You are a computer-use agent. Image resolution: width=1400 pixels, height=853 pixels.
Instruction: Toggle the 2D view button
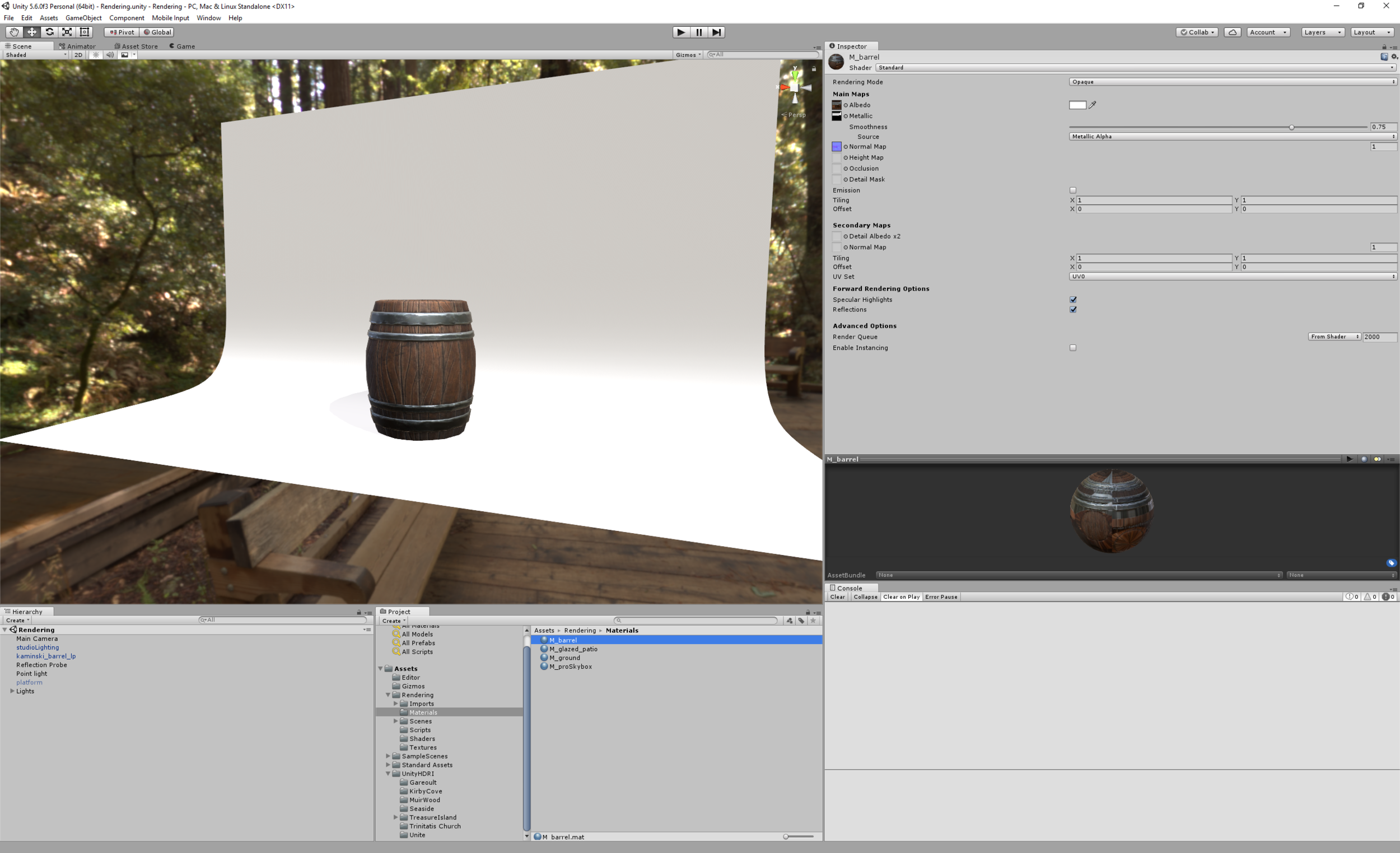[78, 55]
